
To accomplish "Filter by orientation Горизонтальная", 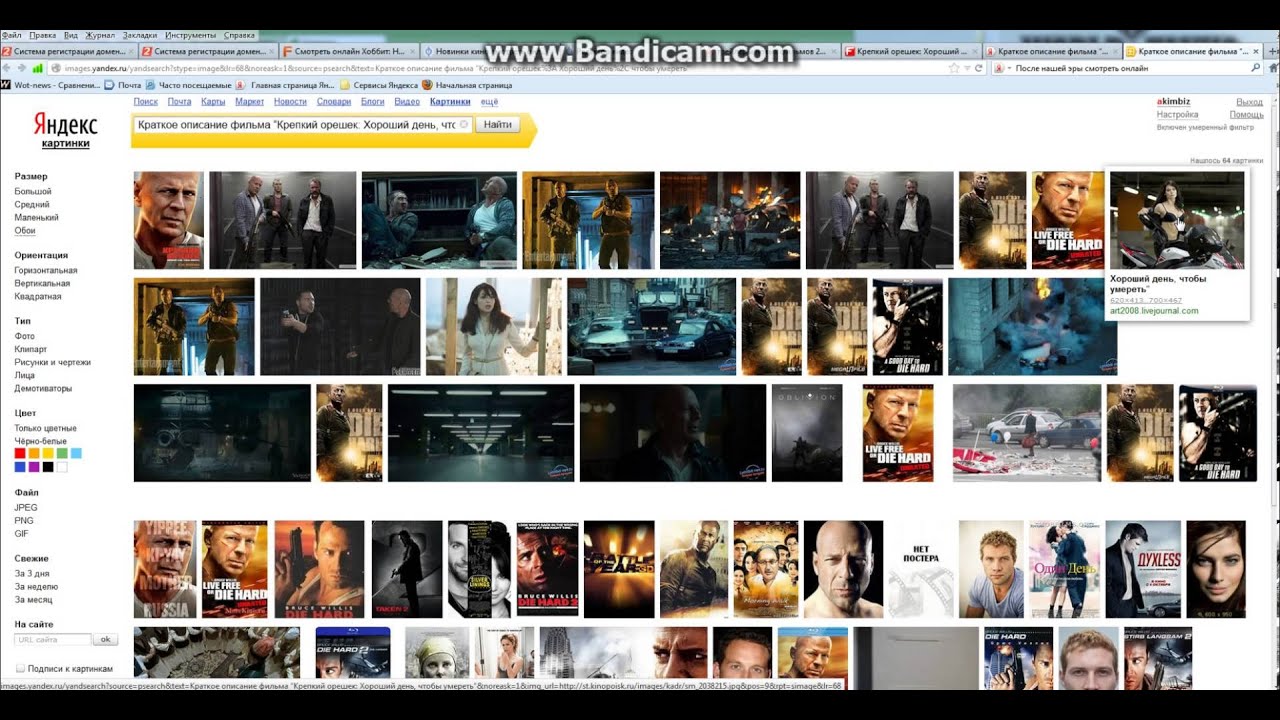I will coord(46,270).
